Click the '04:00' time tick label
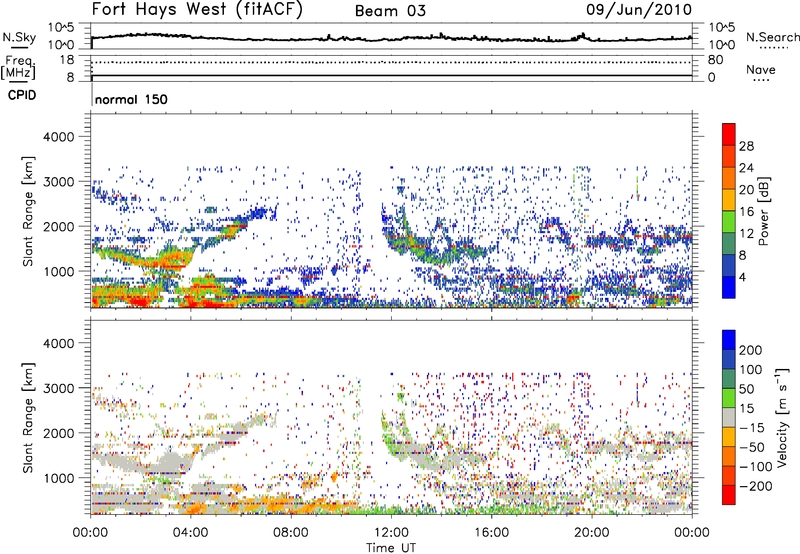The height and width of the screenshot is (554, 800). point(191,533)
